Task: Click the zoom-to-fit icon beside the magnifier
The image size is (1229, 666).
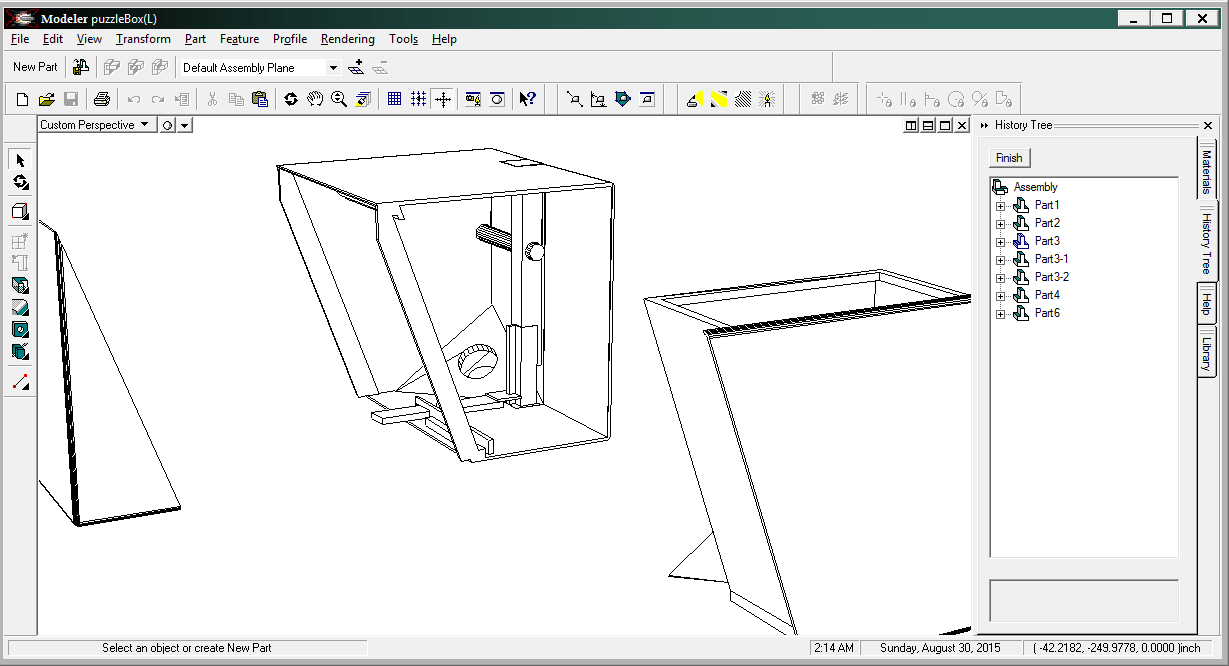Action: click(x=363, y=99)
